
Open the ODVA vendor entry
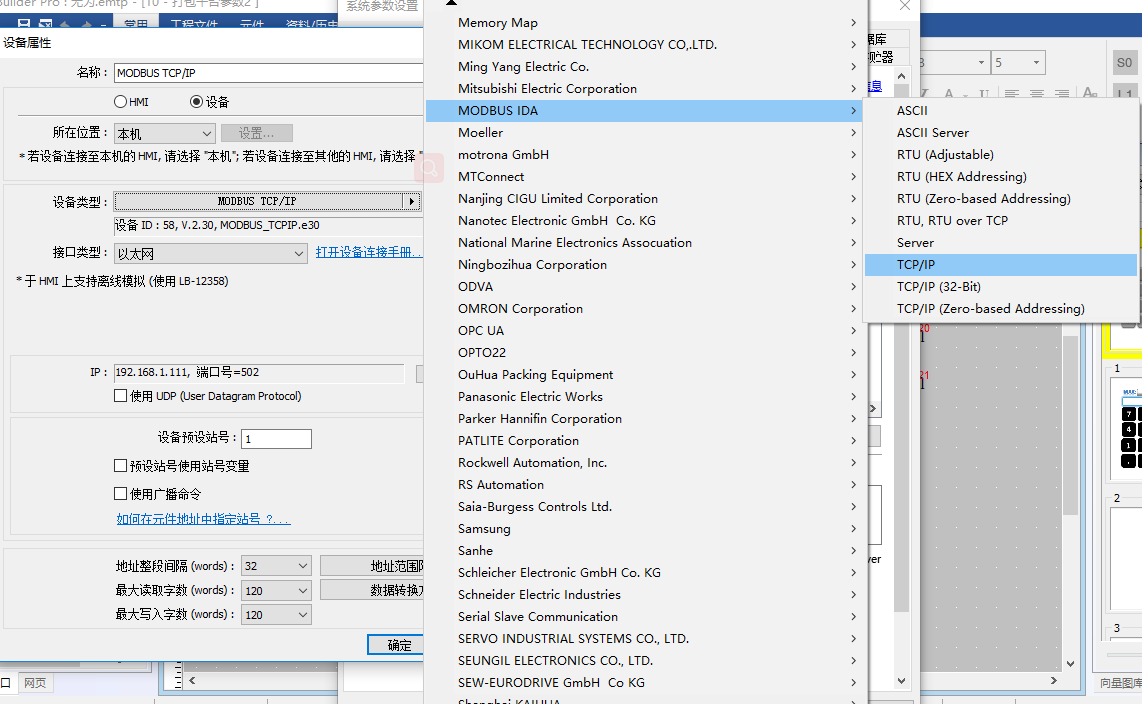click(645, 287)
